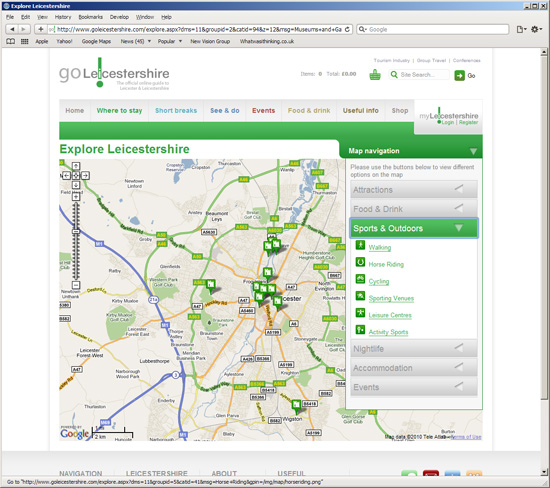Click the browser Forward arrow button
Image resolution: width=550 pixels, height=488 pixels.
[24, 29]
